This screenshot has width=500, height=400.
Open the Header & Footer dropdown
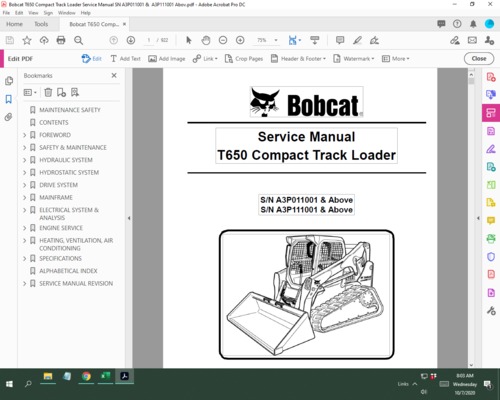298,59
